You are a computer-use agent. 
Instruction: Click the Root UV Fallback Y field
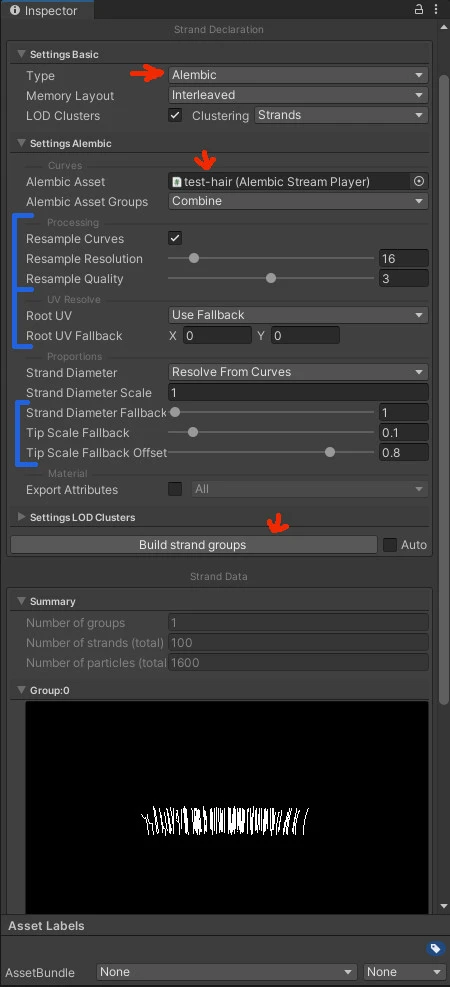click(x=305, y=336)
